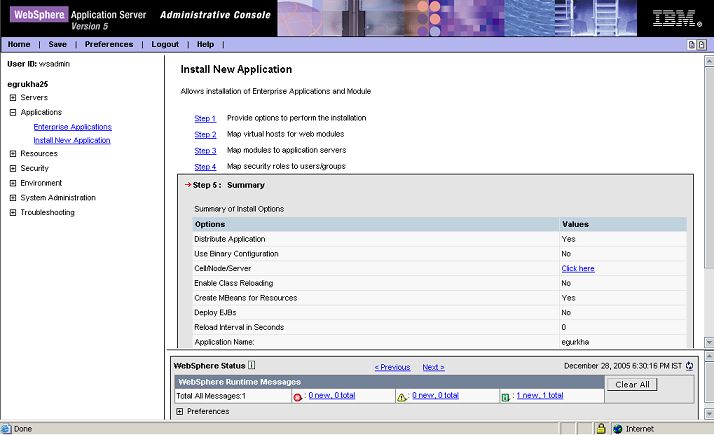Screen dimensions: 714x435
Task: Open the '1 new, 1 total' messages link
Action: coord(540,395)
